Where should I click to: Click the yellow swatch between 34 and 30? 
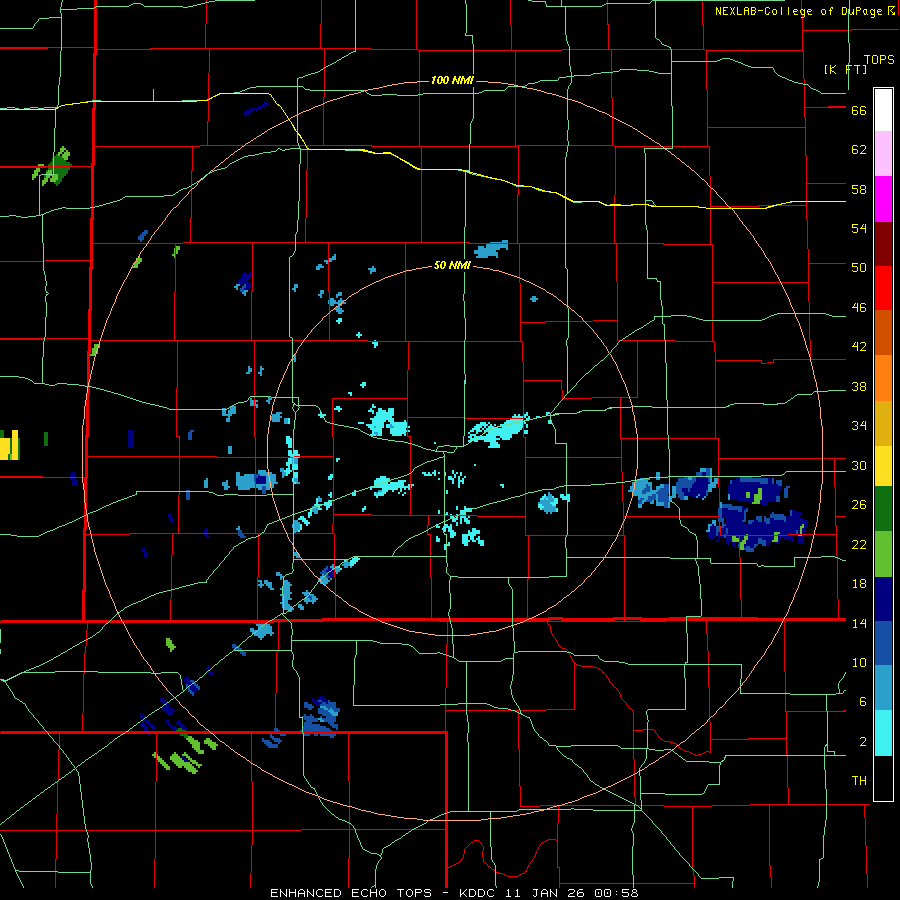(883, 465)
